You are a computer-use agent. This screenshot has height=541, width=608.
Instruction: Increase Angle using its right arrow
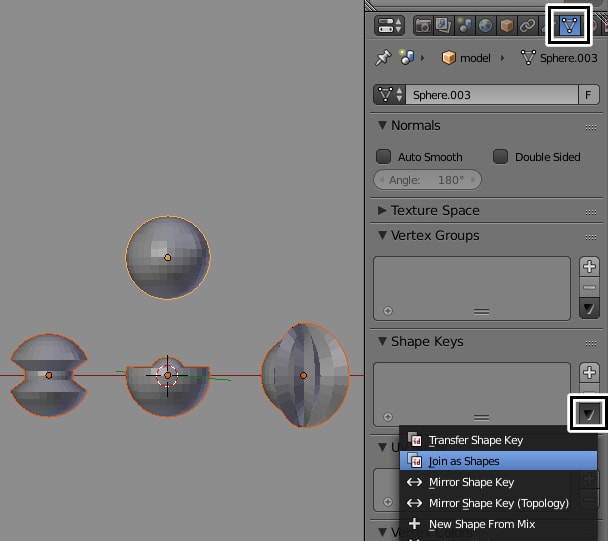coord(473,180)
